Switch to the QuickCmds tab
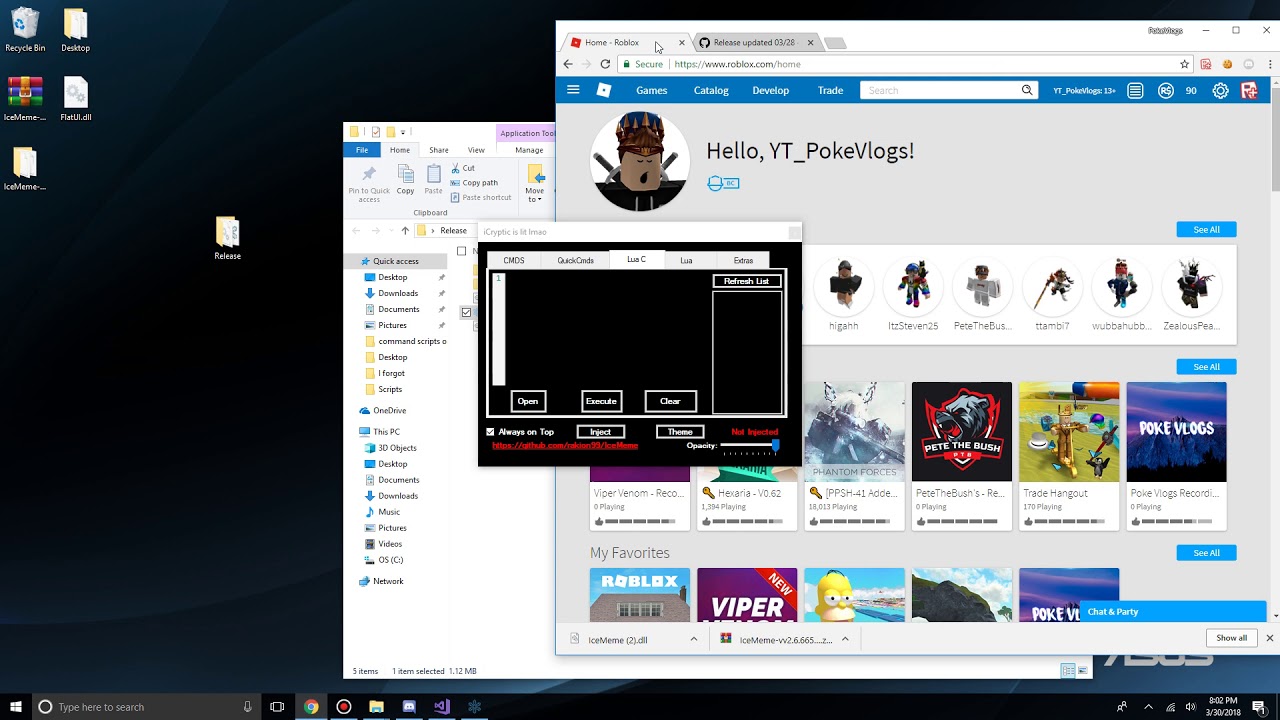The width and height of the screenshot is (1280, 720). tap(576, 260)
